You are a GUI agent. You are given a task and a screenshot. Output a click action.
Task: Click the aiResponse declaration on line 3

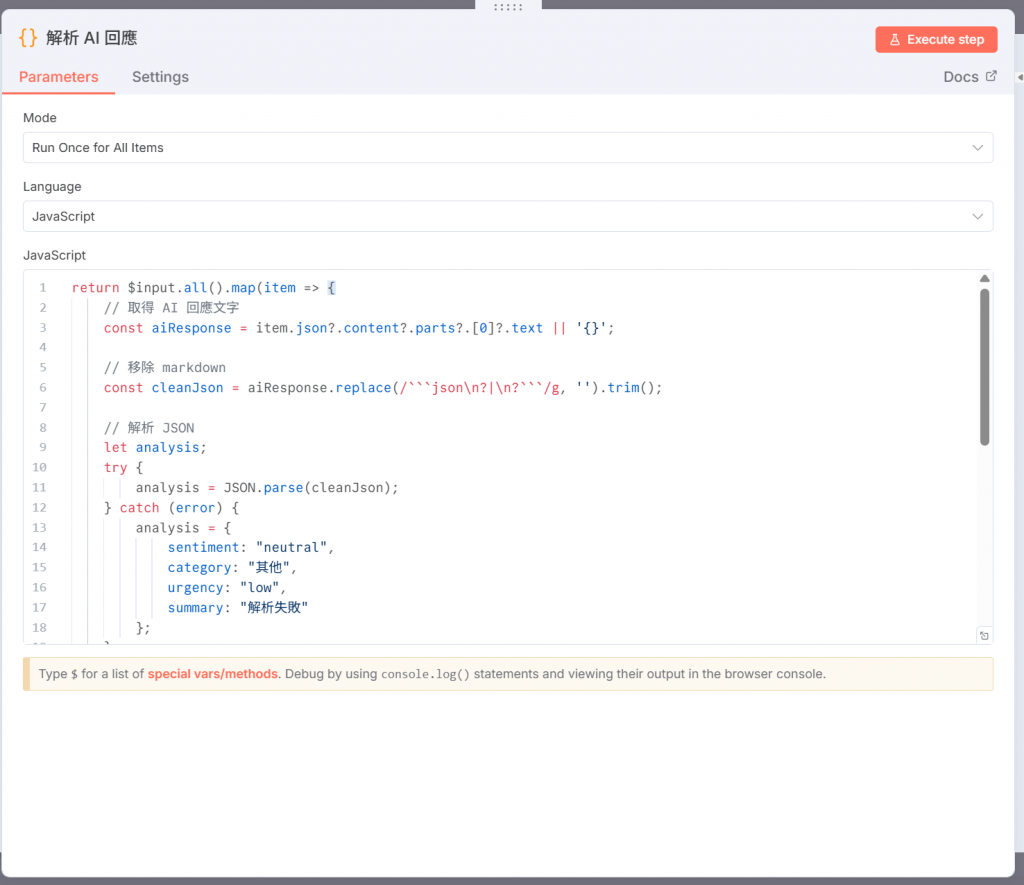359,328
